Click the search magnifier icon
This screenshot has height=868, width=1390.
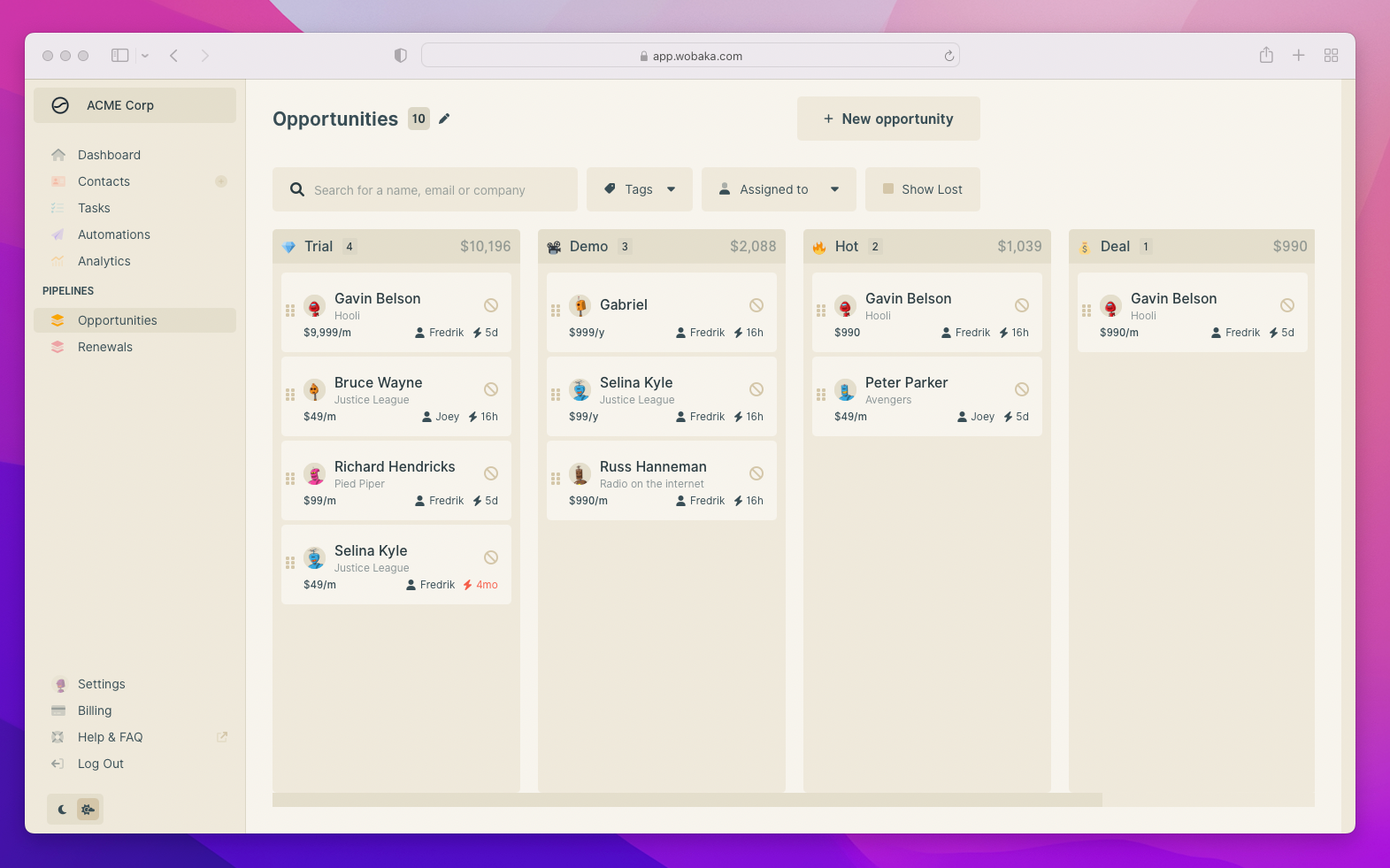(297, 189)
